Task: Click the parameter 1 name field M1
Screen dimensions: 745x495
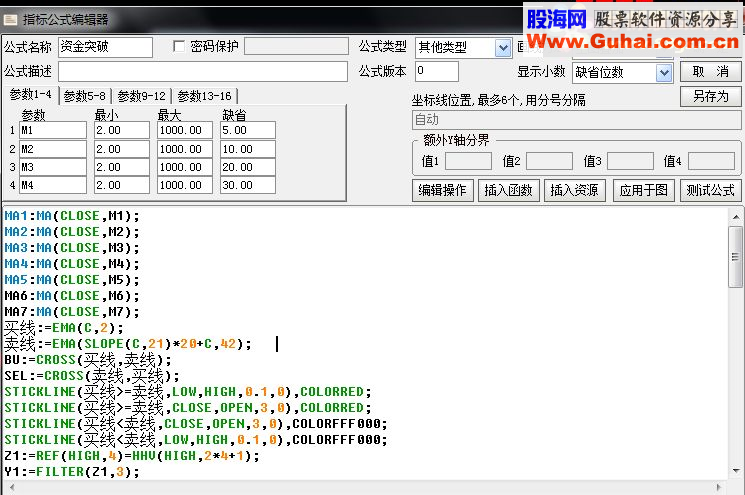Action: (53, 130)
